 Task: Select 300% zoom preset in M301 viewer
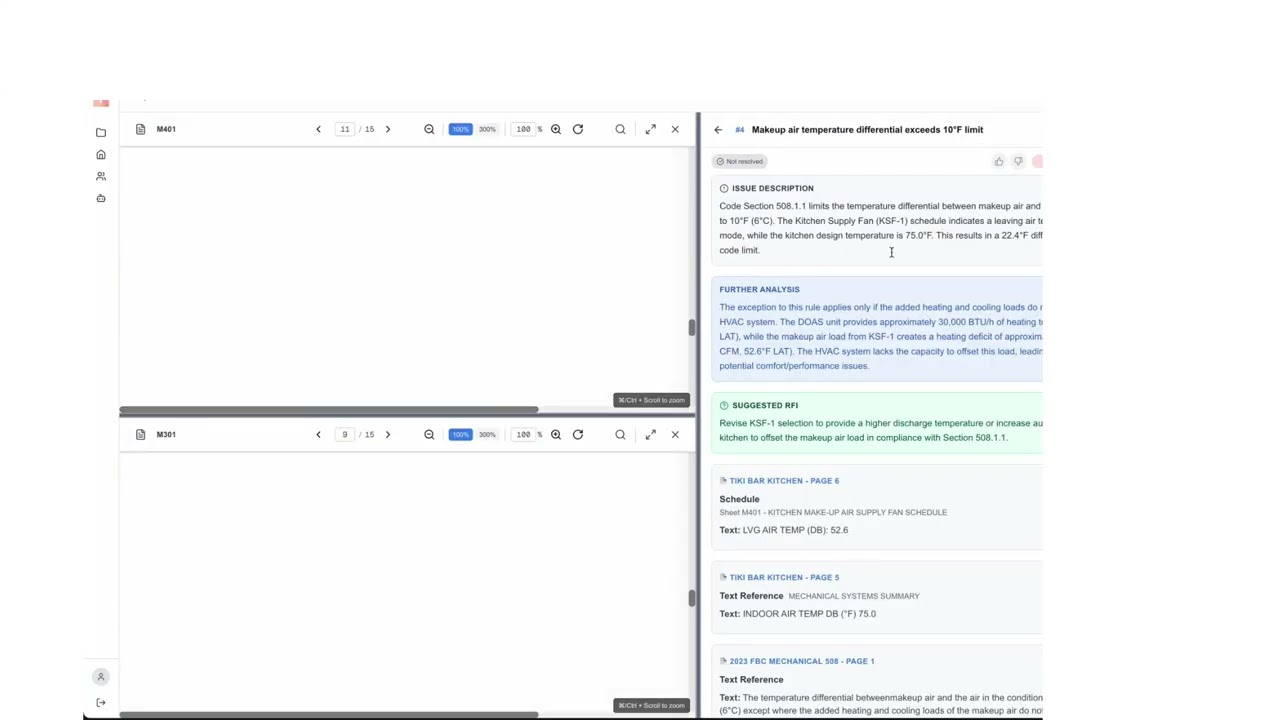487,434
